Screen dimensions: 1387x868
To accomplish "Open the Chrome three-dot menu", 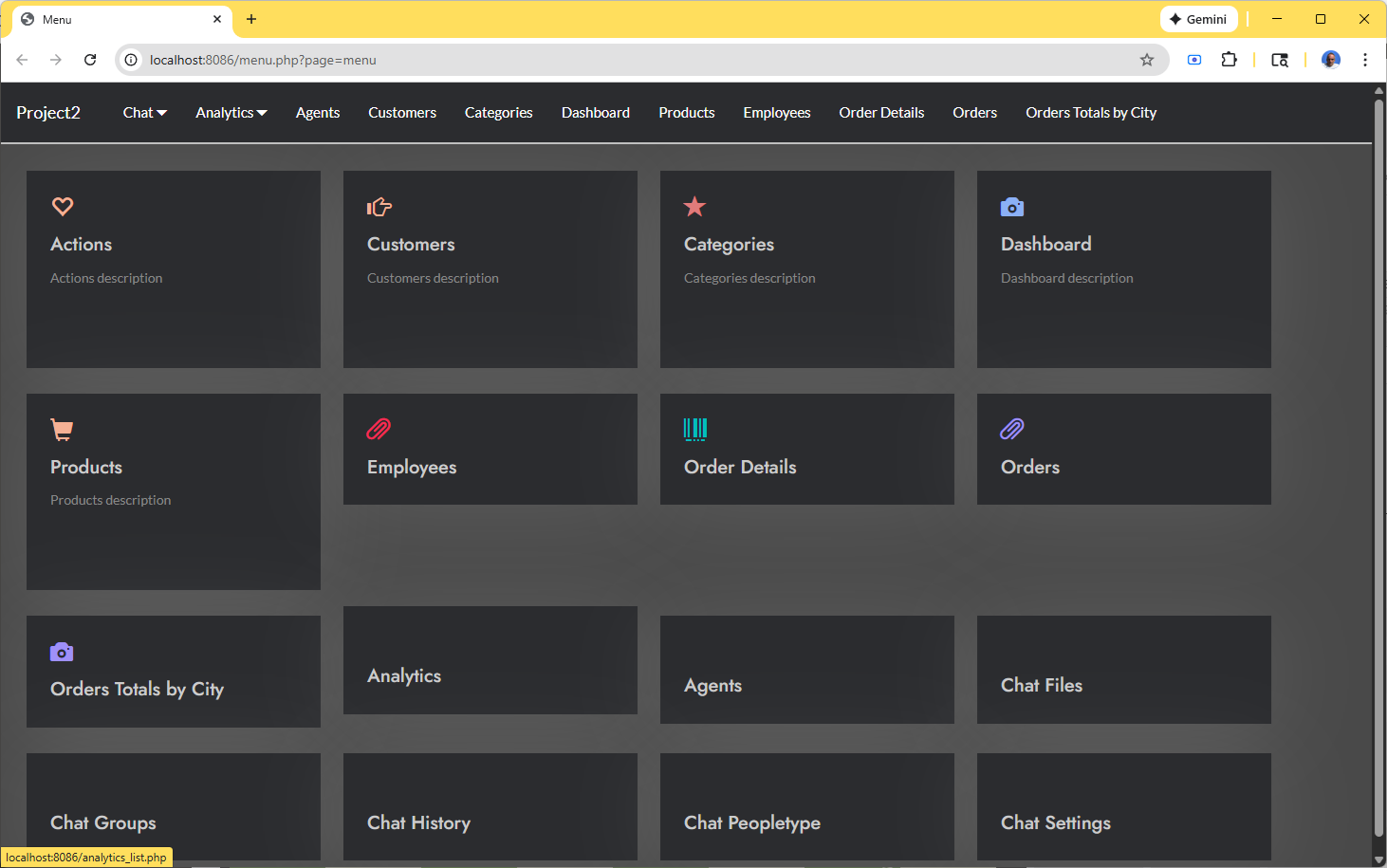I will (1365, 60).
